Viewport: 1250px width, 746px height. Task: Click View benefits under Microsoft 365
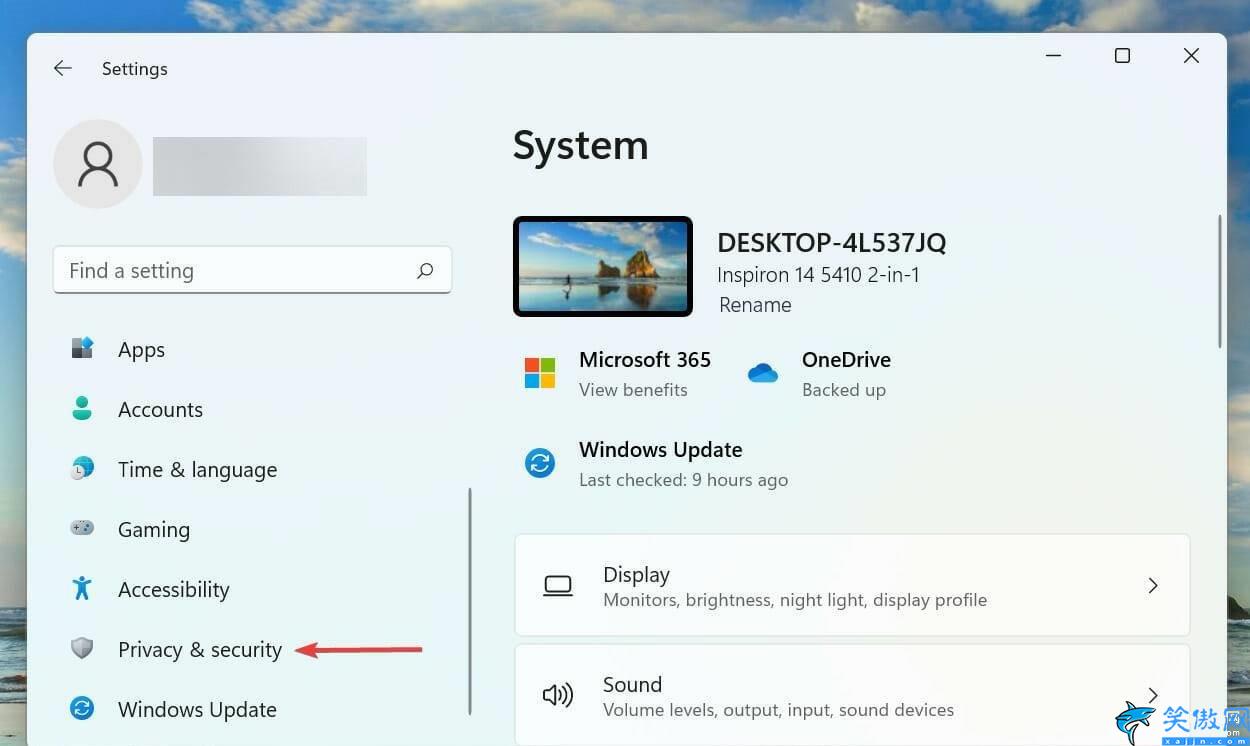[x=633, y=390]
